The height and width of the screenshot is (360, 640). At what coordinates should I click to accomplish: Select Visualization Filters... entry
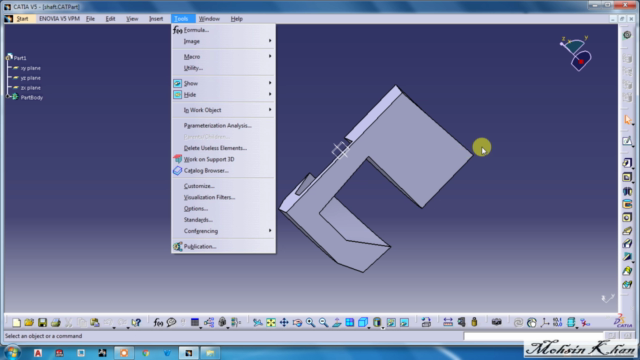tap(223, 197)
